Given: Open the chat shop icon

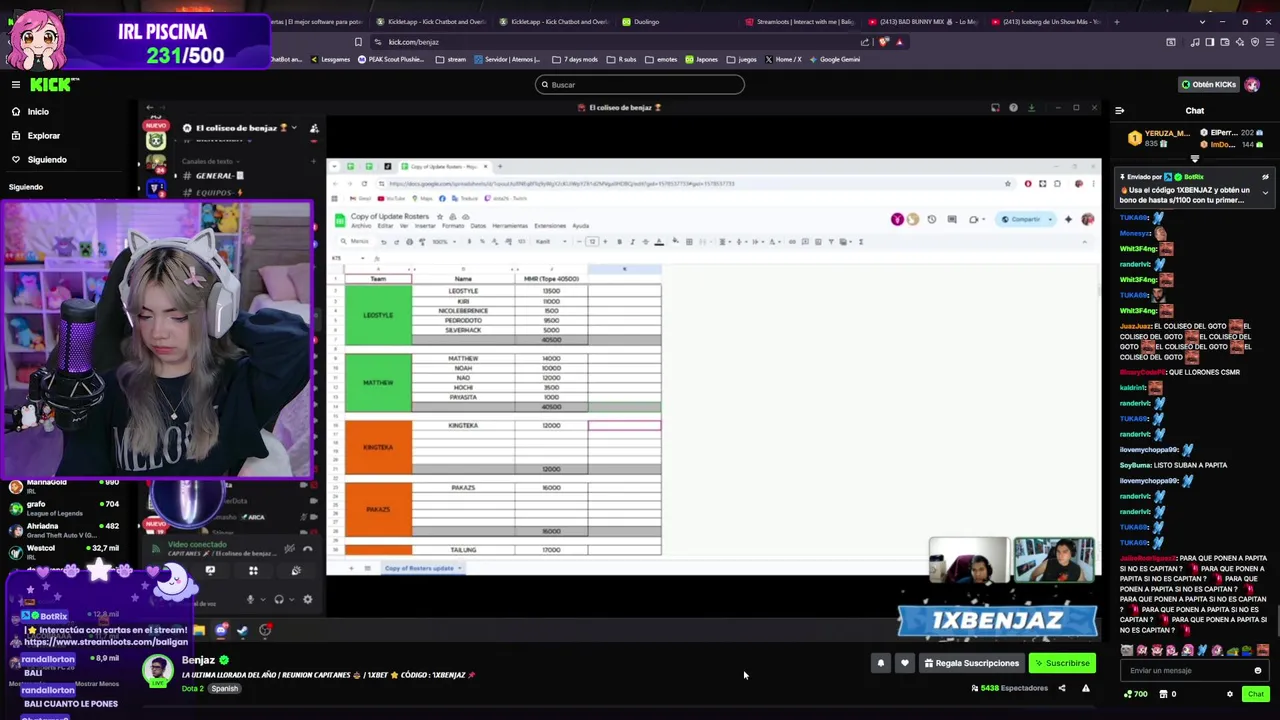Looking at the screenshot, I should coord(1165,694).
